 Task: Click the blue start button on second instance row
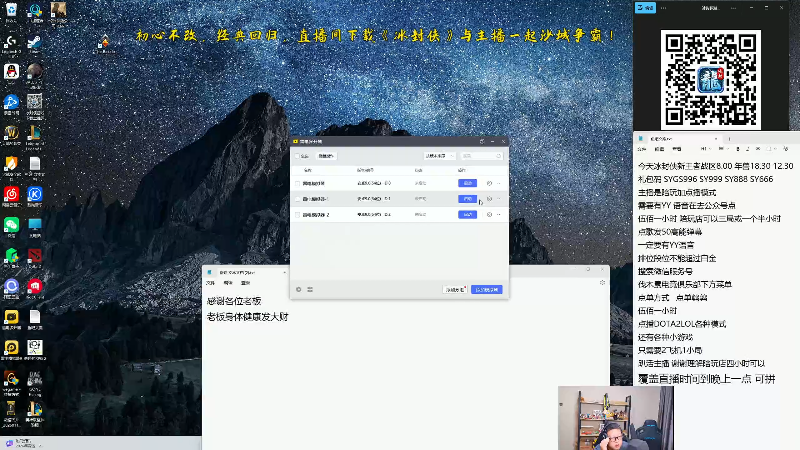click(467, 199)
